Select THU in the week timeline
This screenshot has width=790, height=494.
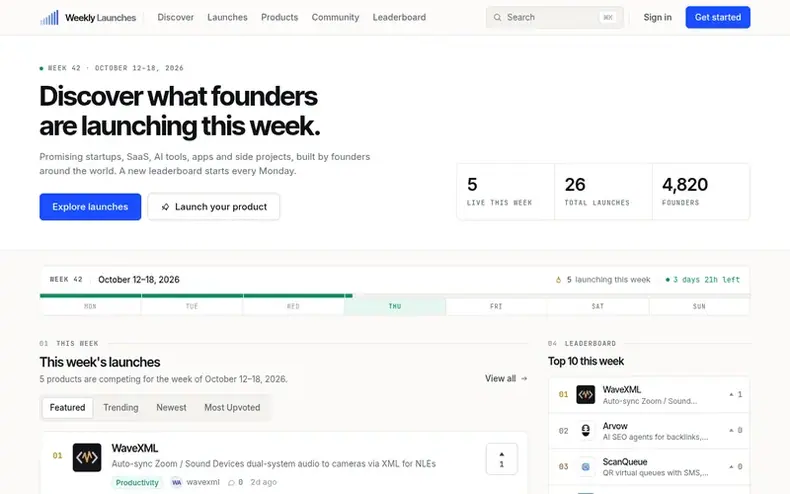pos(395,306)
